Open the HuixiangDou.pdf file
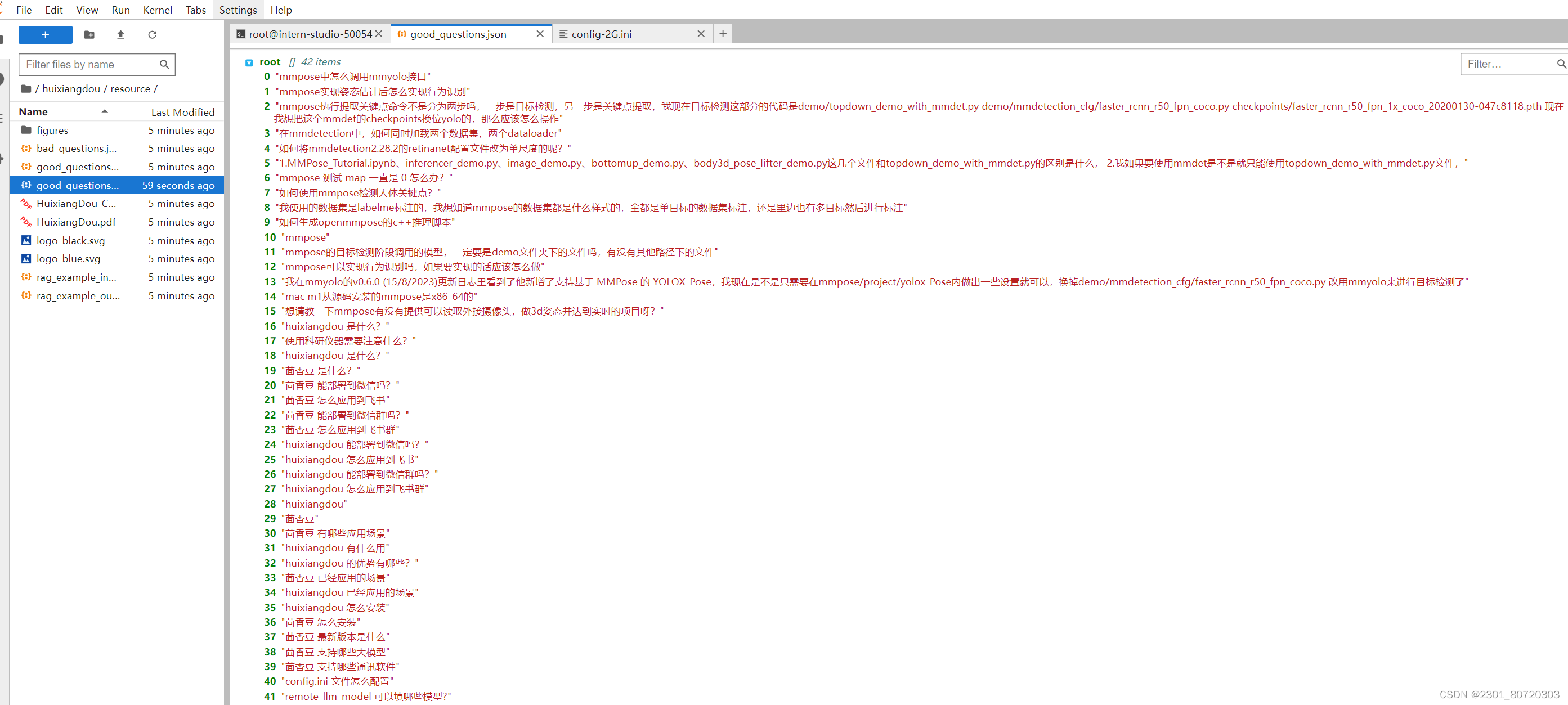 tap(76, 222)
